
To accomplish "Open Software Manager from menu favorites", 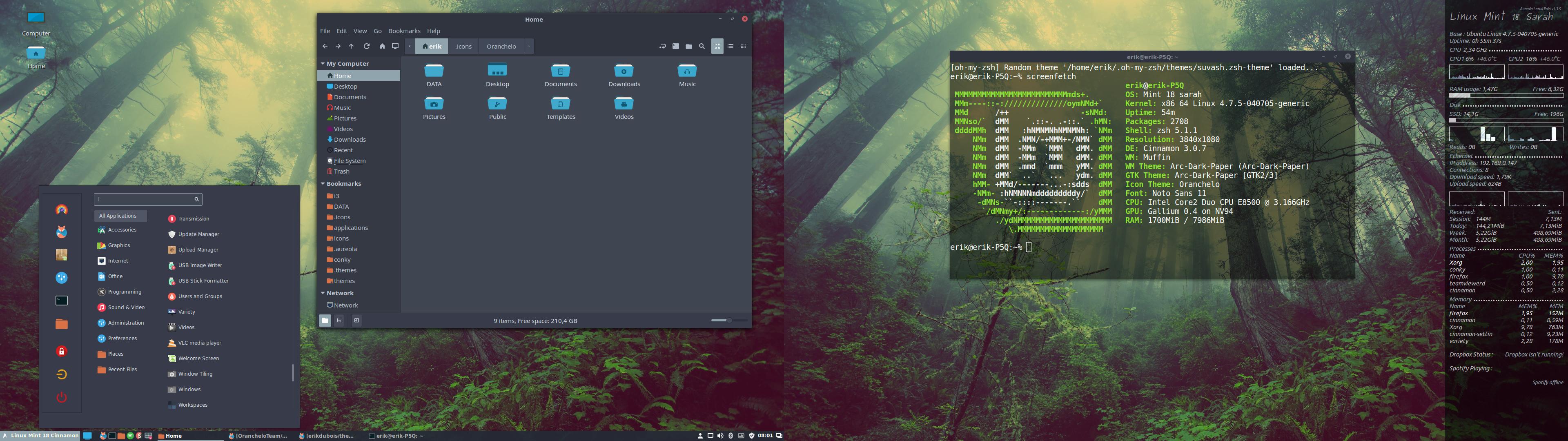I will coord(62,255).
